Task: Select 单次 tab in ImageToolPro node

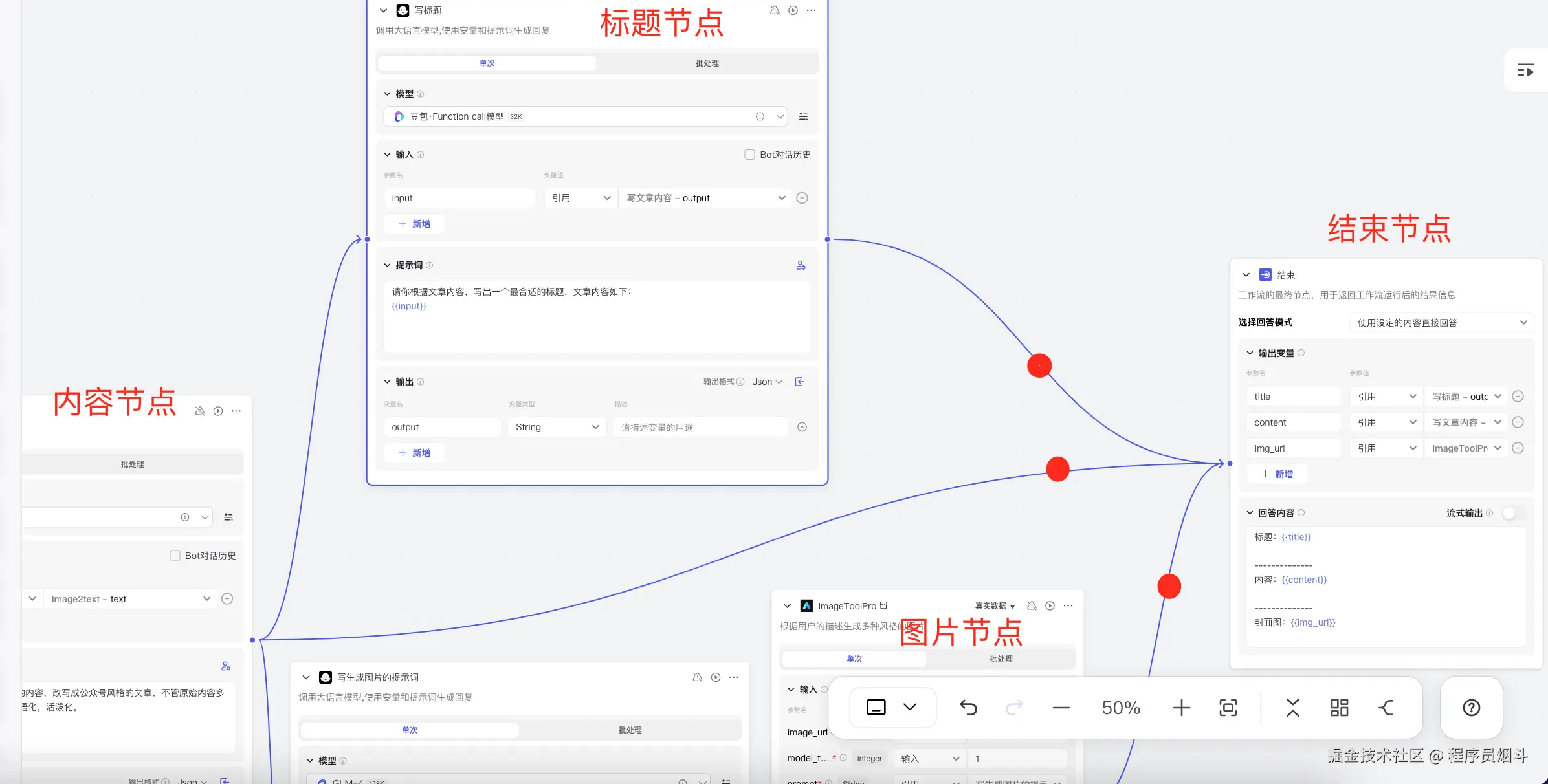Action: pos(854,659)
